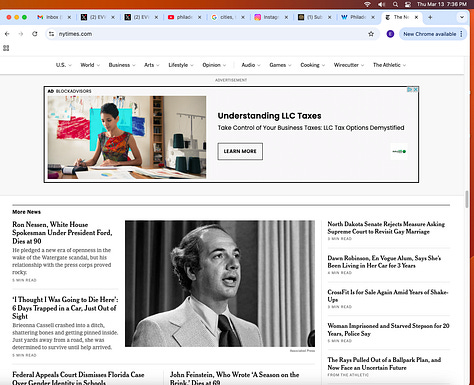
Task: Expand the Games section dropdown
Action: pos(280,65)
